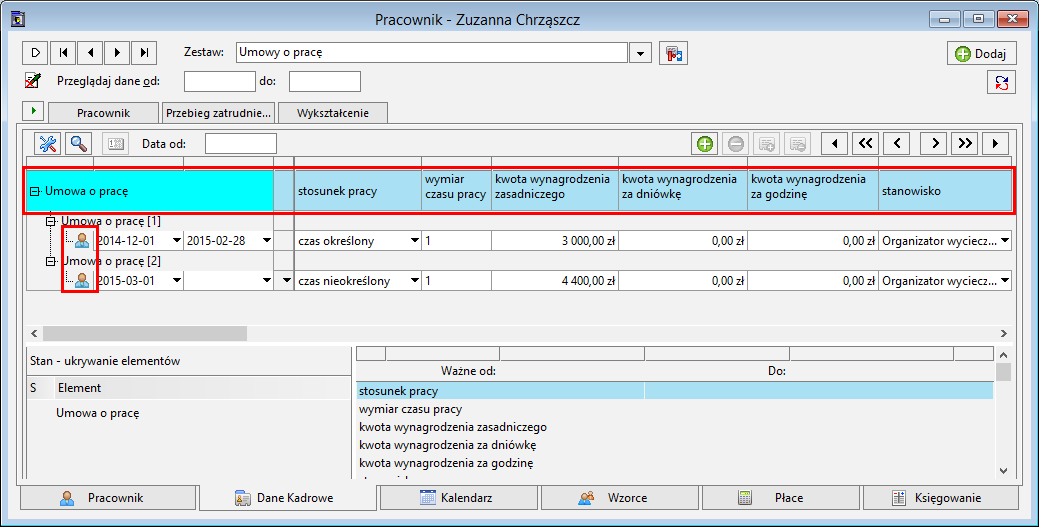The width and height of the screenshot is (1039, 527).
Task: Open the Wykształcenie tab
Action: pos(333,113)
